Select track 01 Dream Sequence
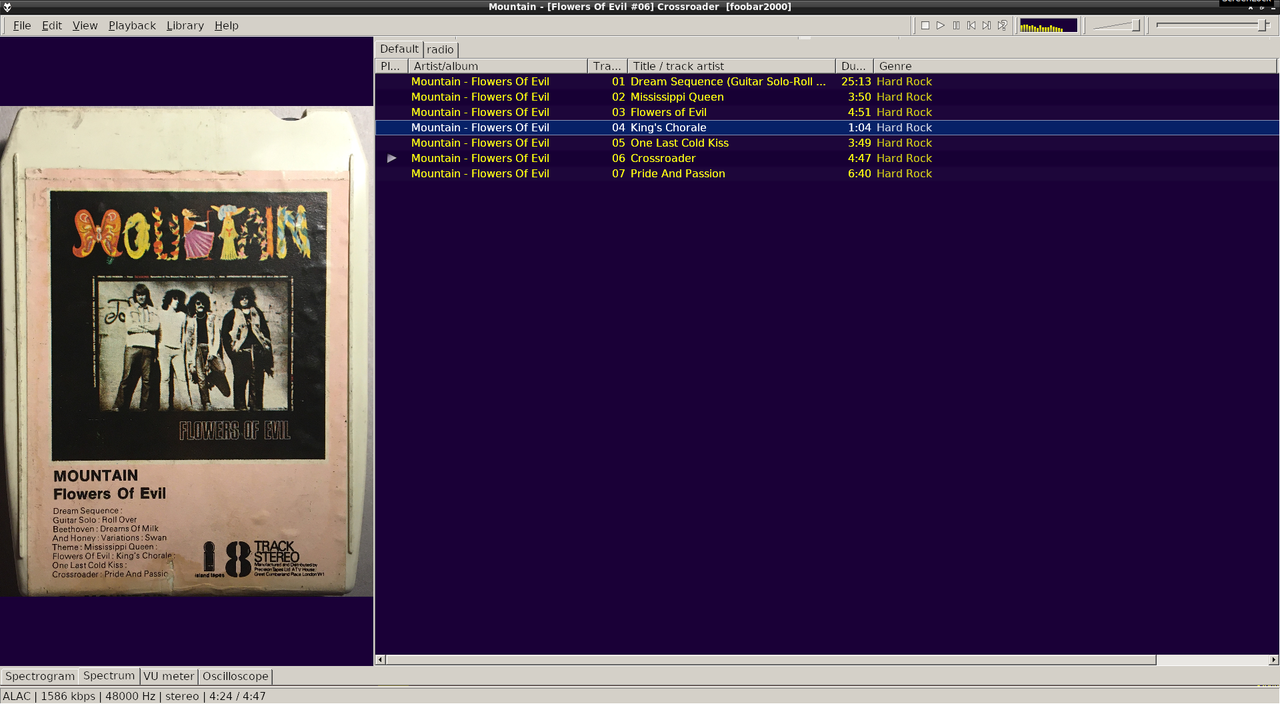The width and height of the screenshot is (1280, 704). [827, 82]
